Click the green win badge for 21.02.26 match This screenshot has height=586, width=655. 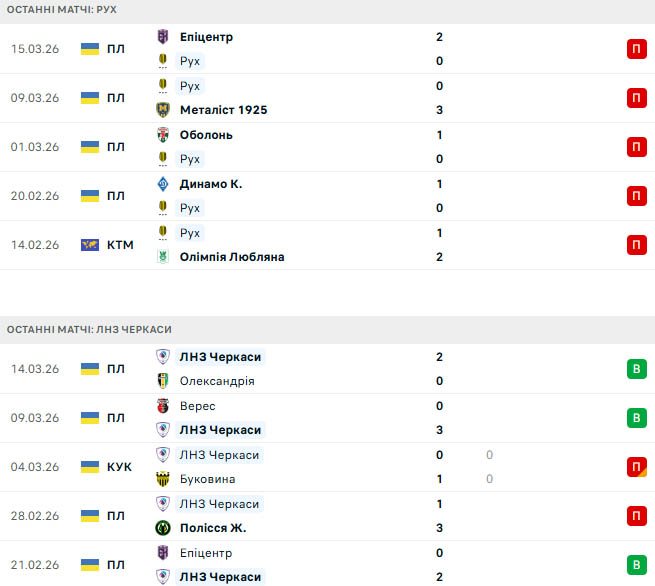pos(636,565)
